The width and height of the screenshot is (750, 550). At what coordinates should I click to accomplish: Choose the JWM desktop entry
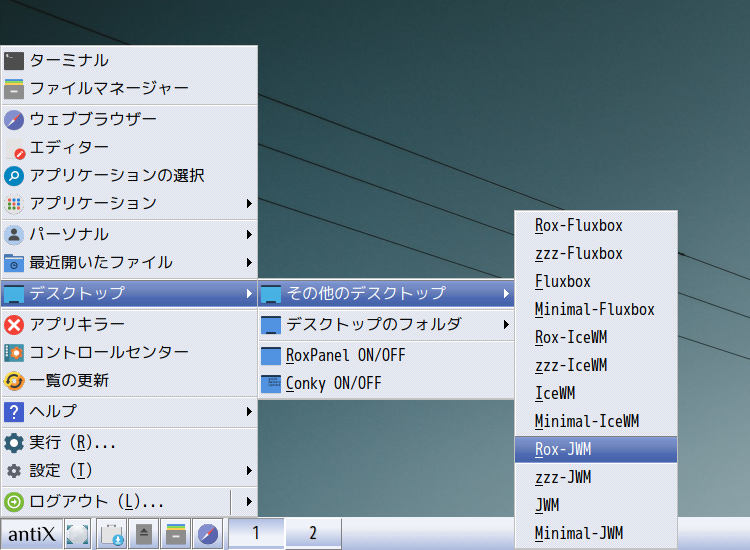point(596,506)
